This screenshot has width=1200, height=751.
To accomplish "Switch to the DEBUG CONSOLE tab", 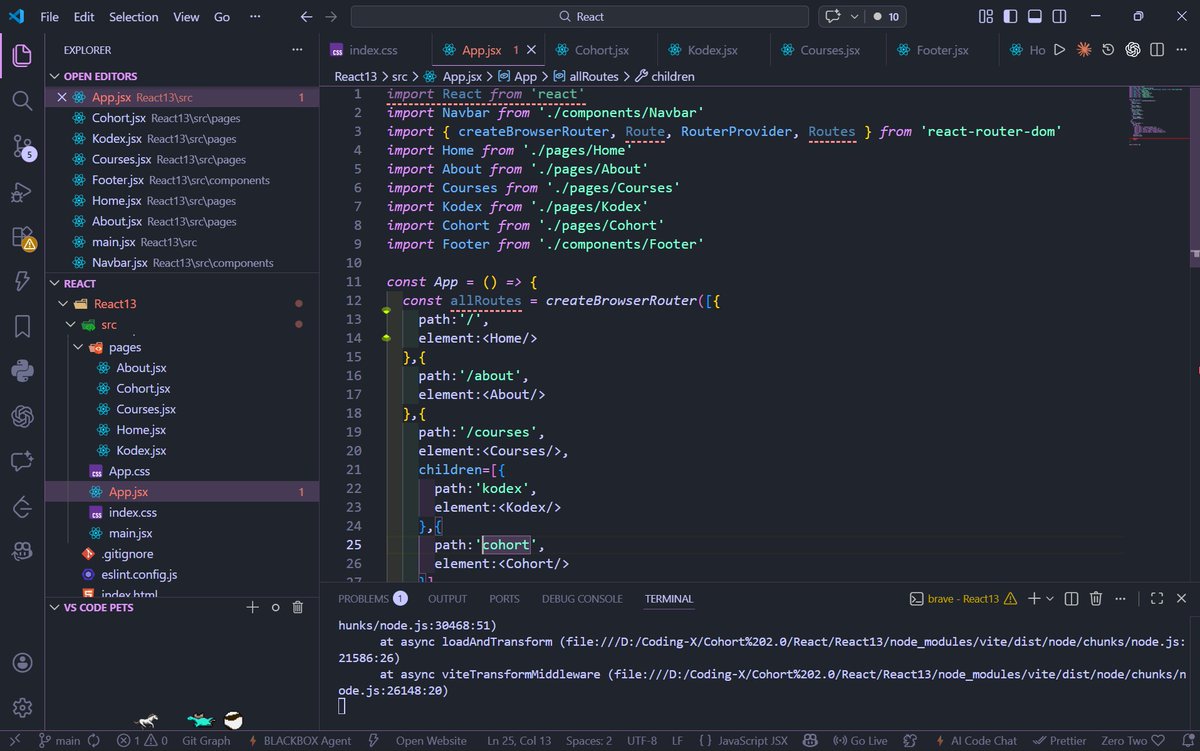I will (582, 598).
